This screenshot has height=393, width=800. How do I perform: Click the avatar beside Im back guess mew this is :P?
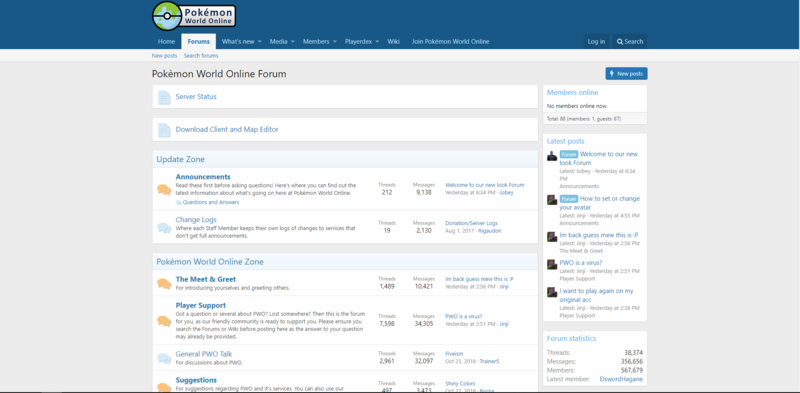[552, 237]
